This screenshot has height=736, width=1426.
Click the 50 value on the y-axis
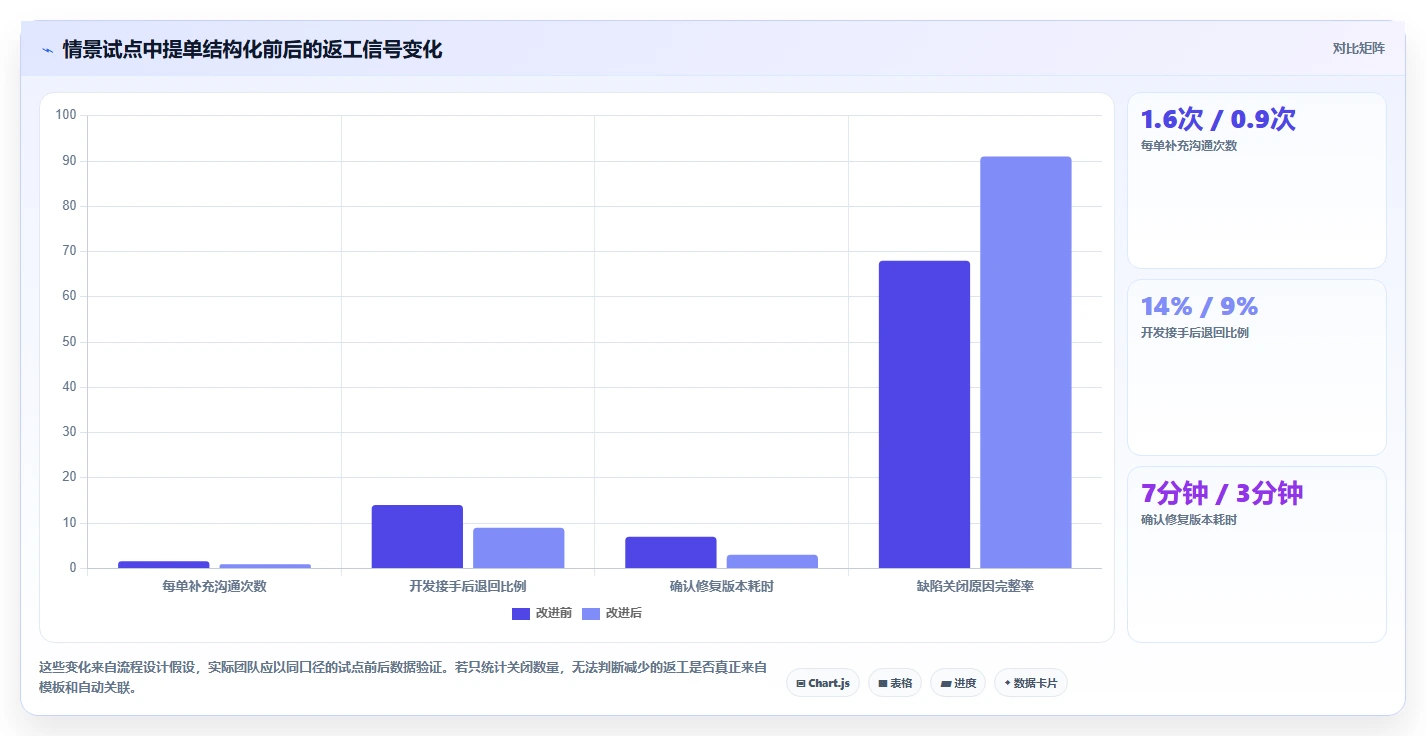(x=69, y=342)
